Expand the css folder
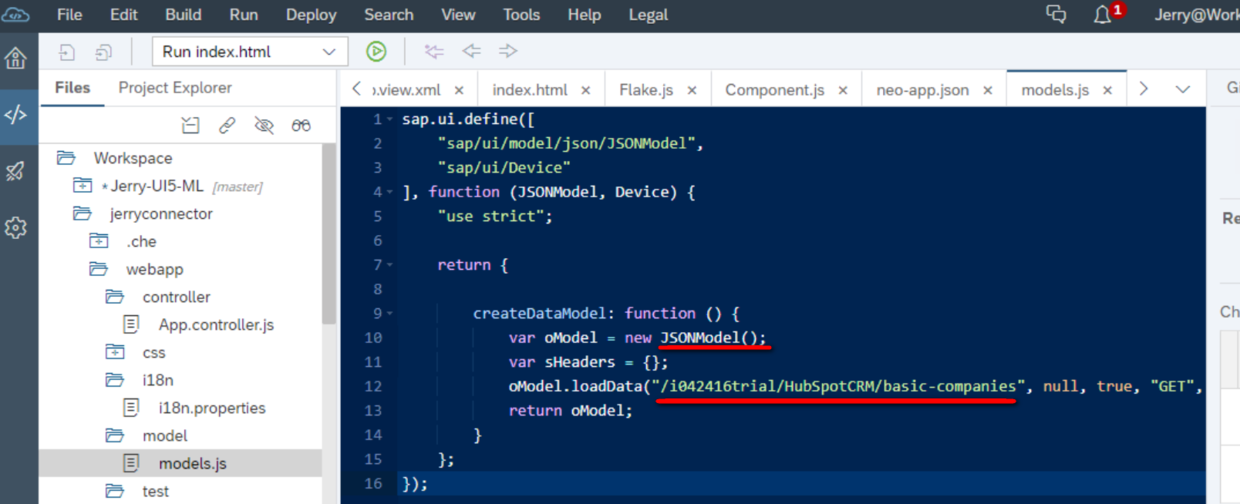Viewport: 1240px width, 504px height. coord(116,352)
